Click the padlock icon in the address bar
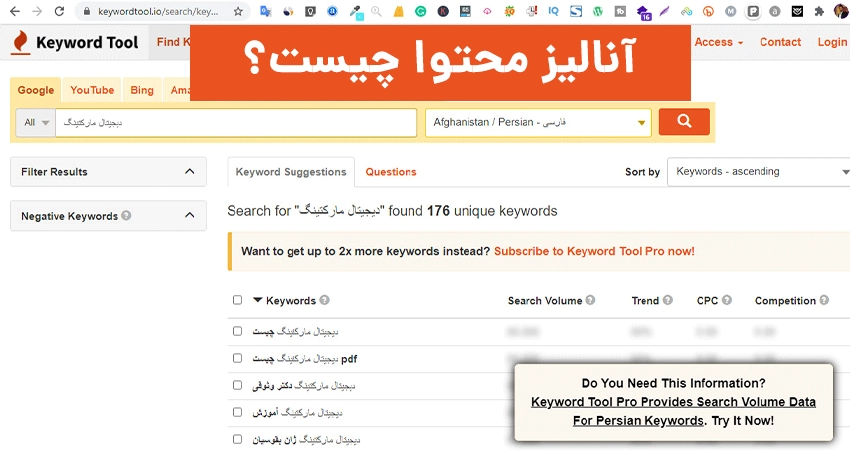The height and width of the screenshot is (450, 850). pos(87,11)
